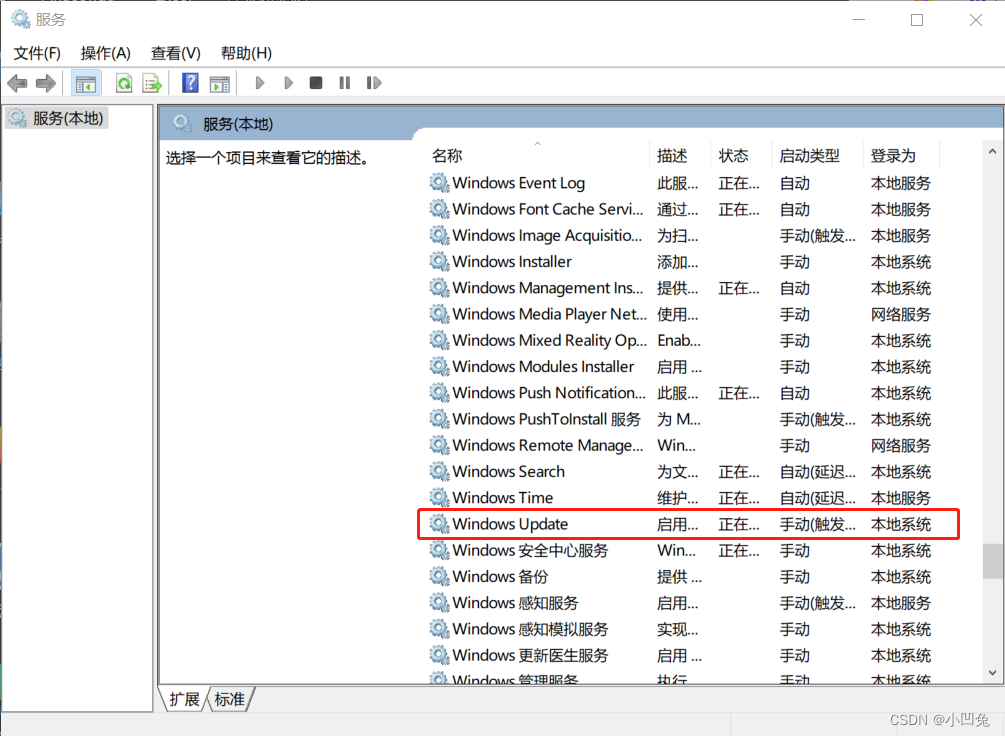Click the Start service play icon
Image resolution: width=1005 pixels, height=736 pixels.
[x=260, y=83]
